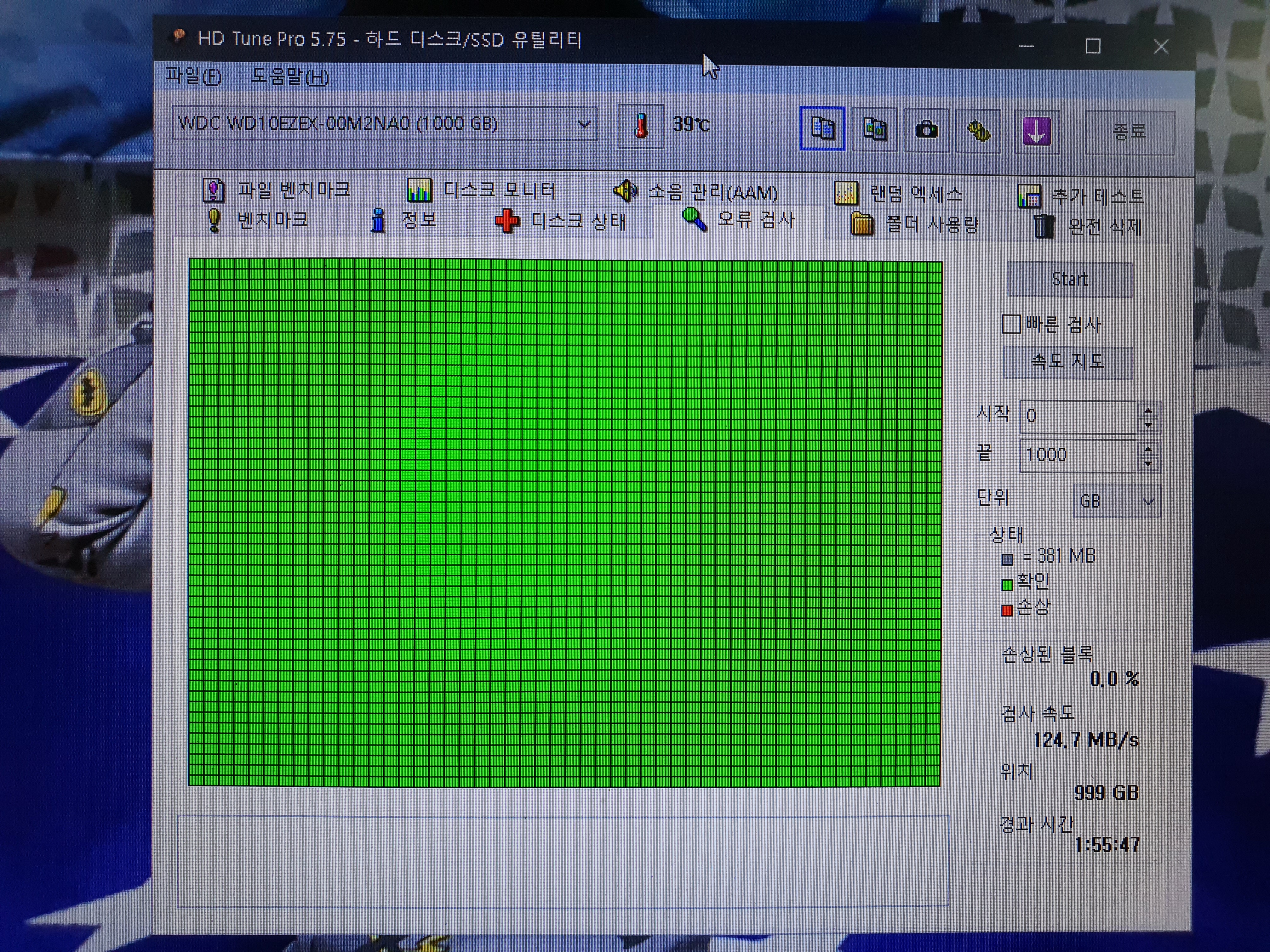The image size is (1270, 952).
Task: Click the green block scan map
Action: coord(565,522)
